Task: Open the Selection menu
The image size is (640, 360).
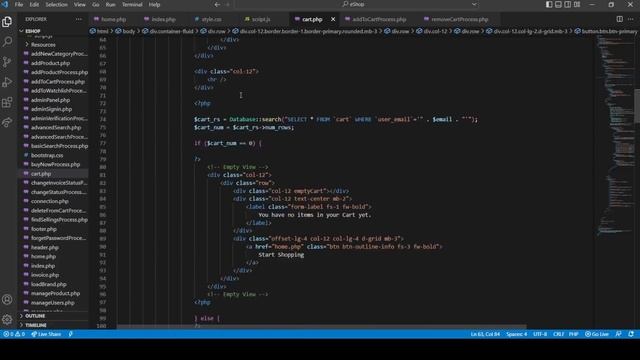Action: (x=56, y=4)
